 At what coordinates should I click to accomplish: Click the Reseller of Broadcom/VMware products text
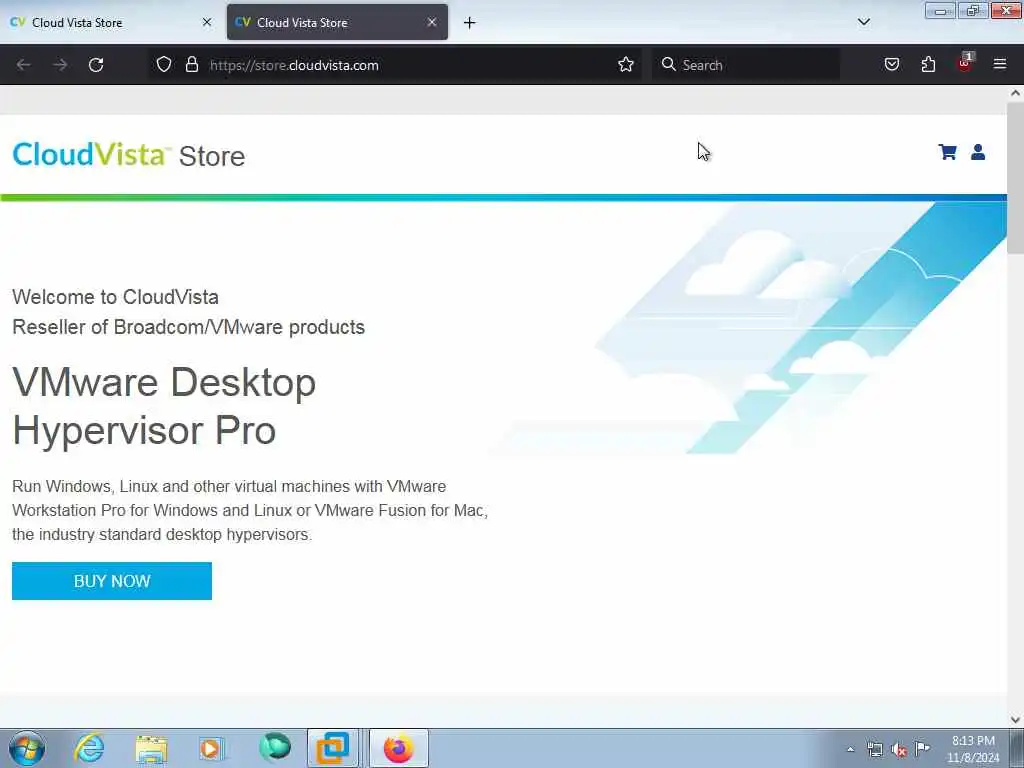point(189,327)
